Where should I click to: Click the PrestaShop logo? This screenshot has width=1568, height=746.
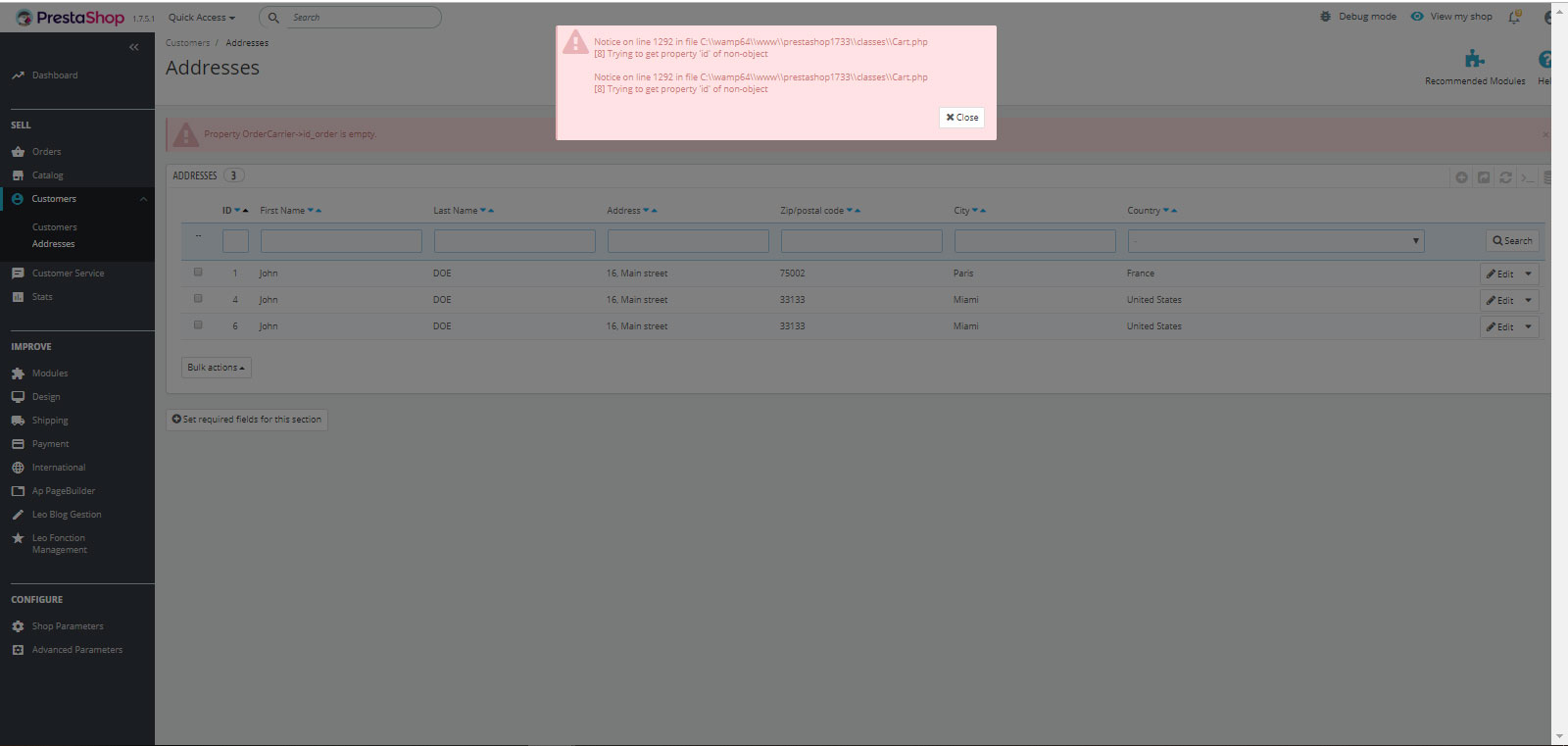(70, 18)
